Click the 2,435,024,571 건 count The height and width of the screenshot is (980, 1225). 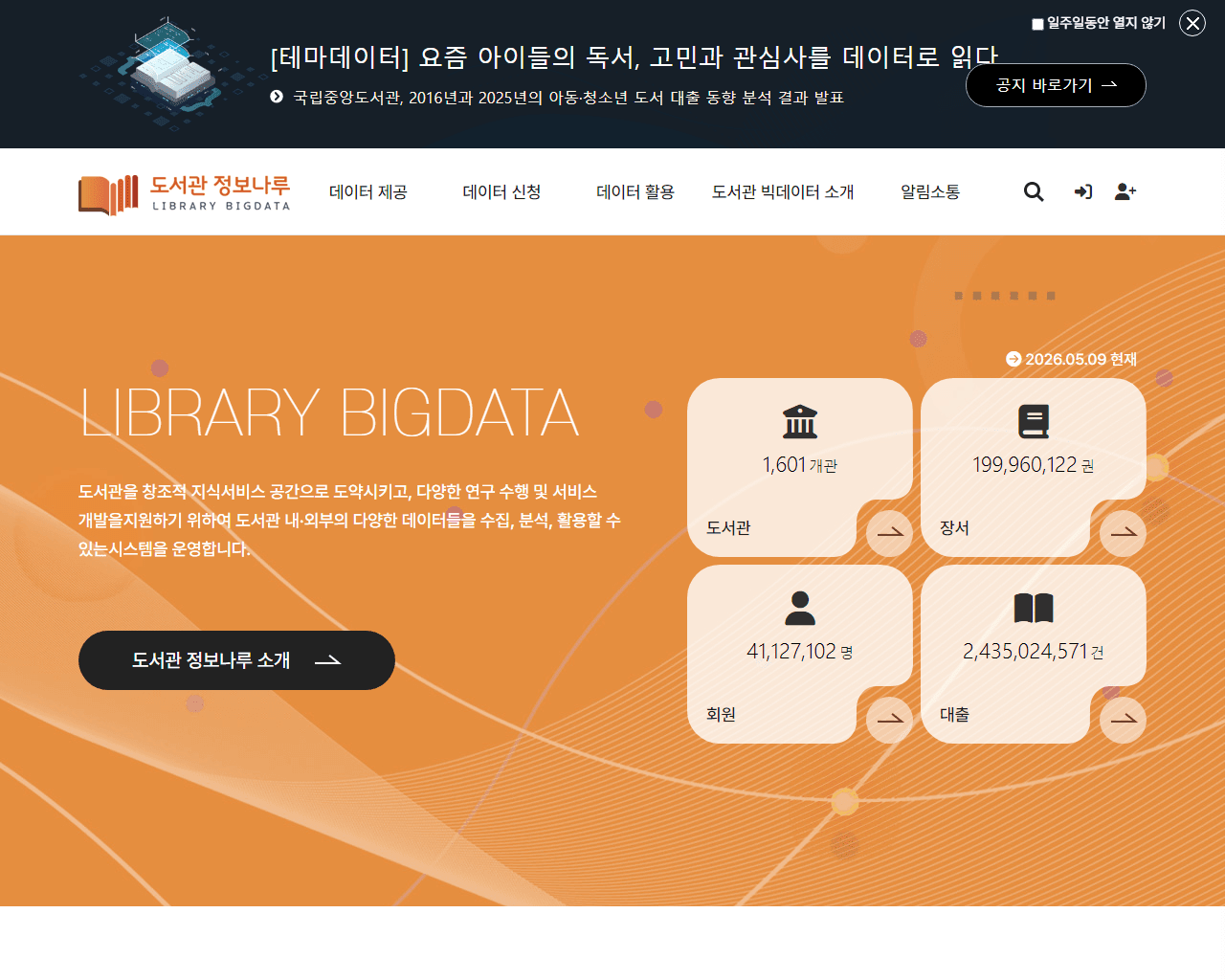(x=1034, y=652)
